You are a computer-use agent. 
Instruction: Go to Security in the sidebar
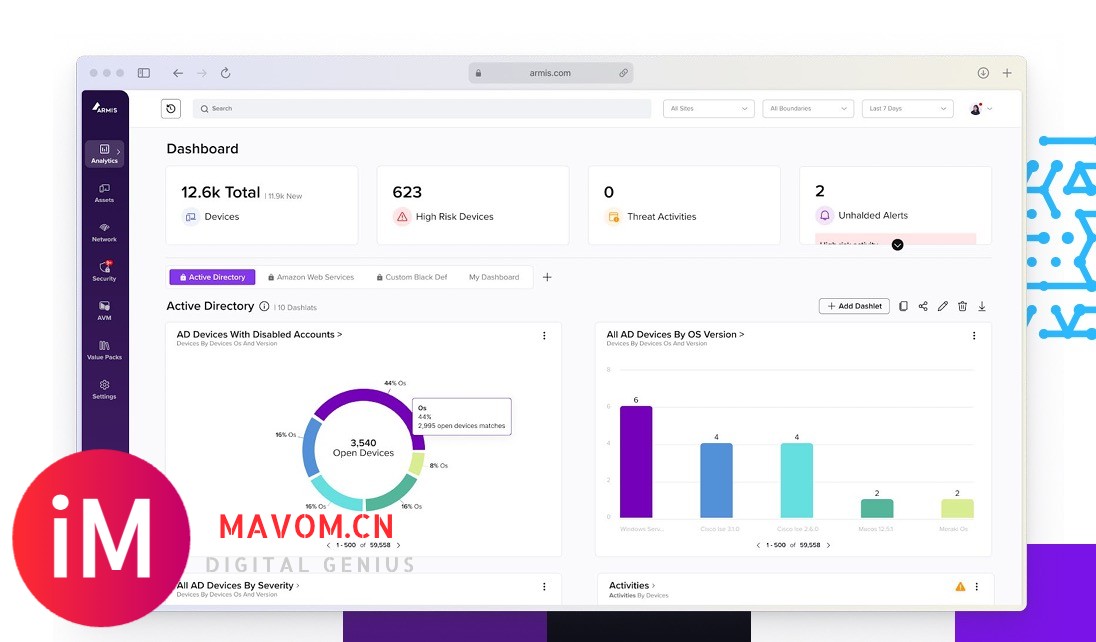(x=104, y=271)
